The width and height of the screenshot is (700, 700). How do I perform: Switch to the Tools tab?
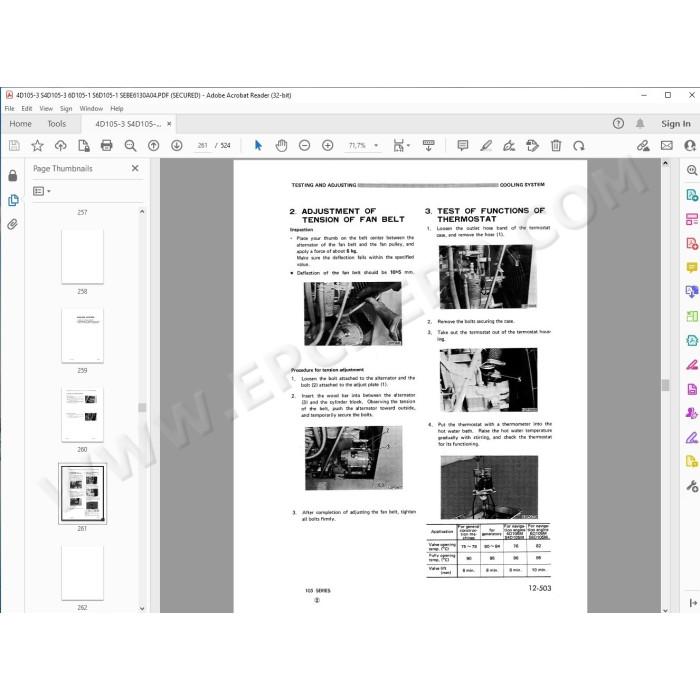click(57, 124)
